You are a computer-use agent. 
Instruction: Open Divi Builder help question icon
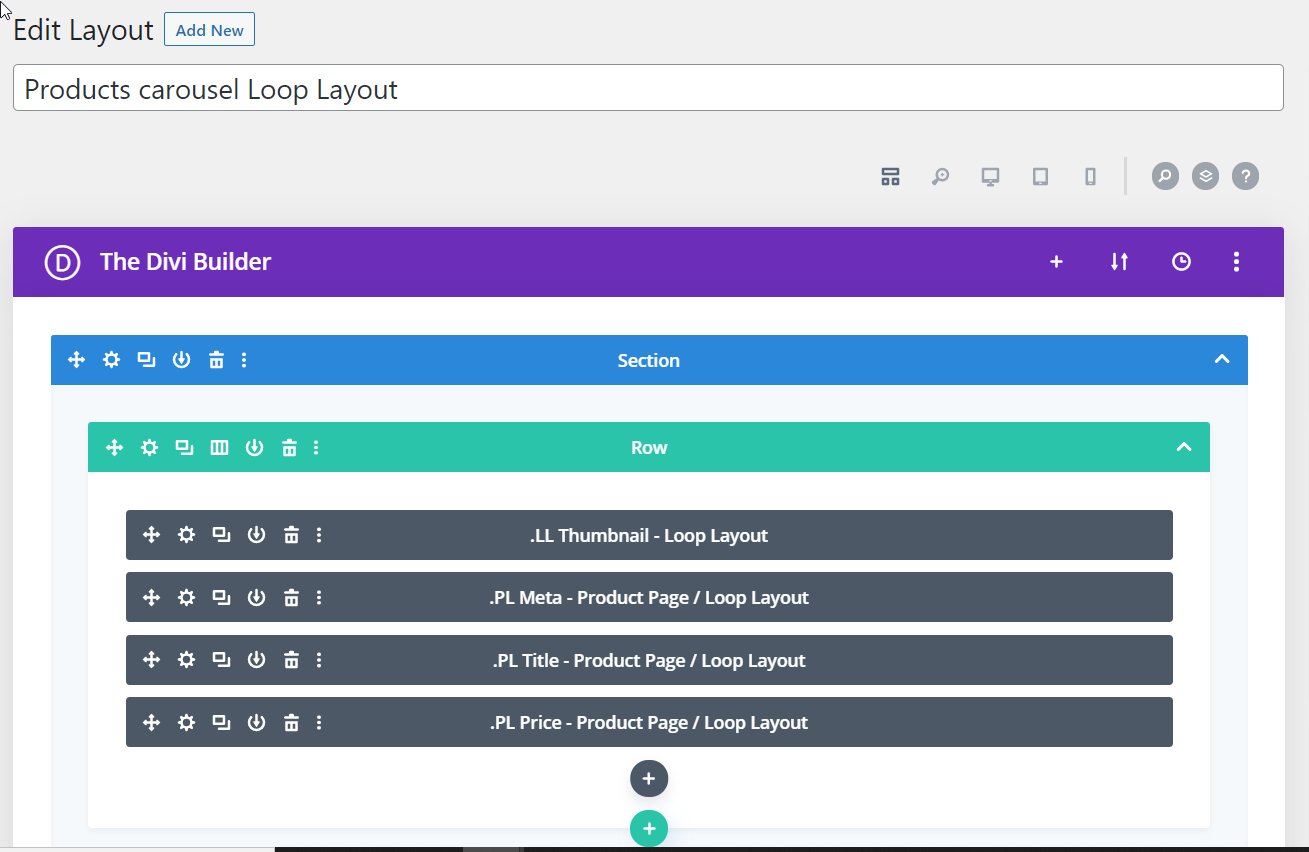point(1245,177)
